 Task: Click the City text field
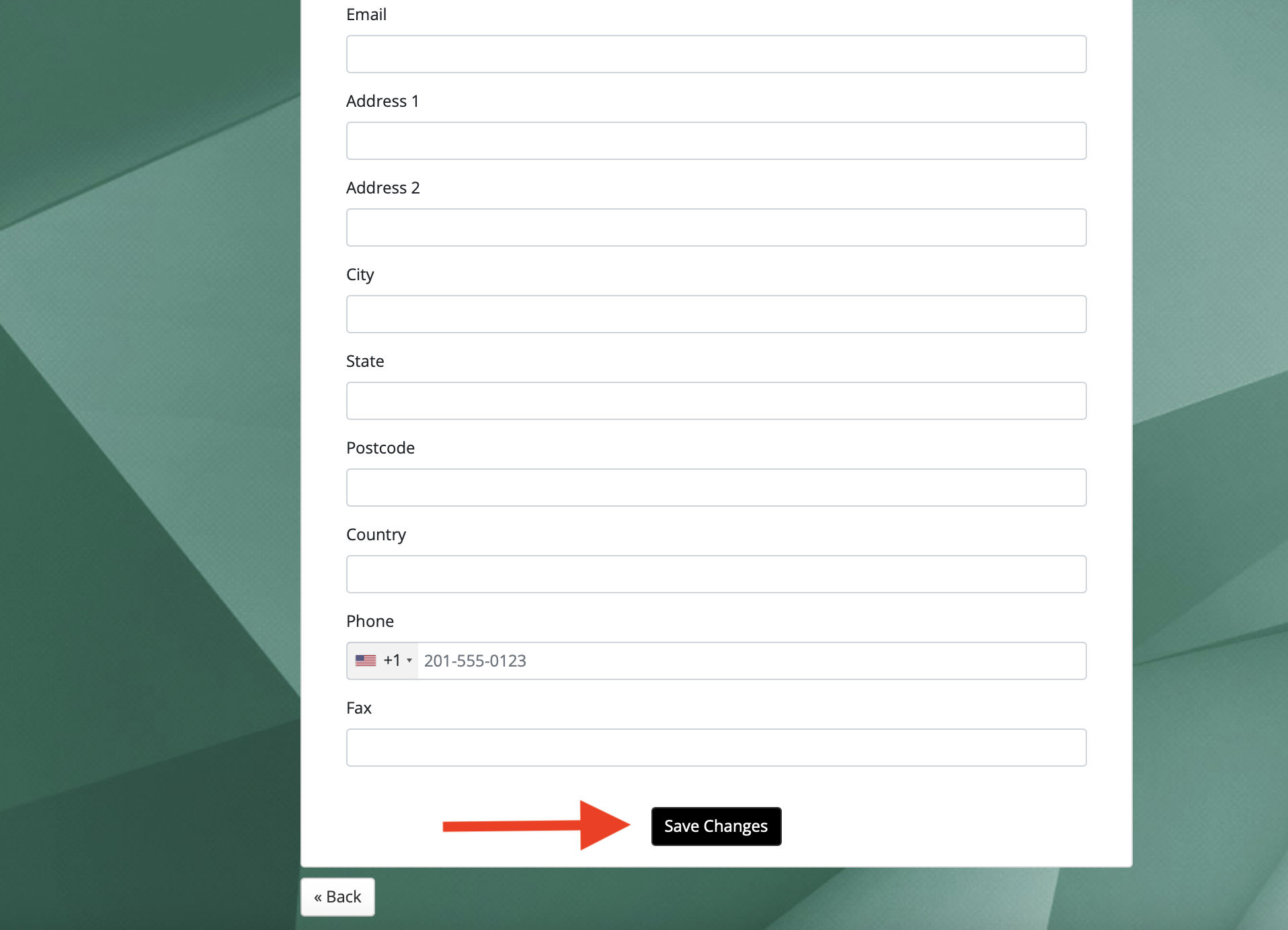pyautogui.click(x=716, y=314)
